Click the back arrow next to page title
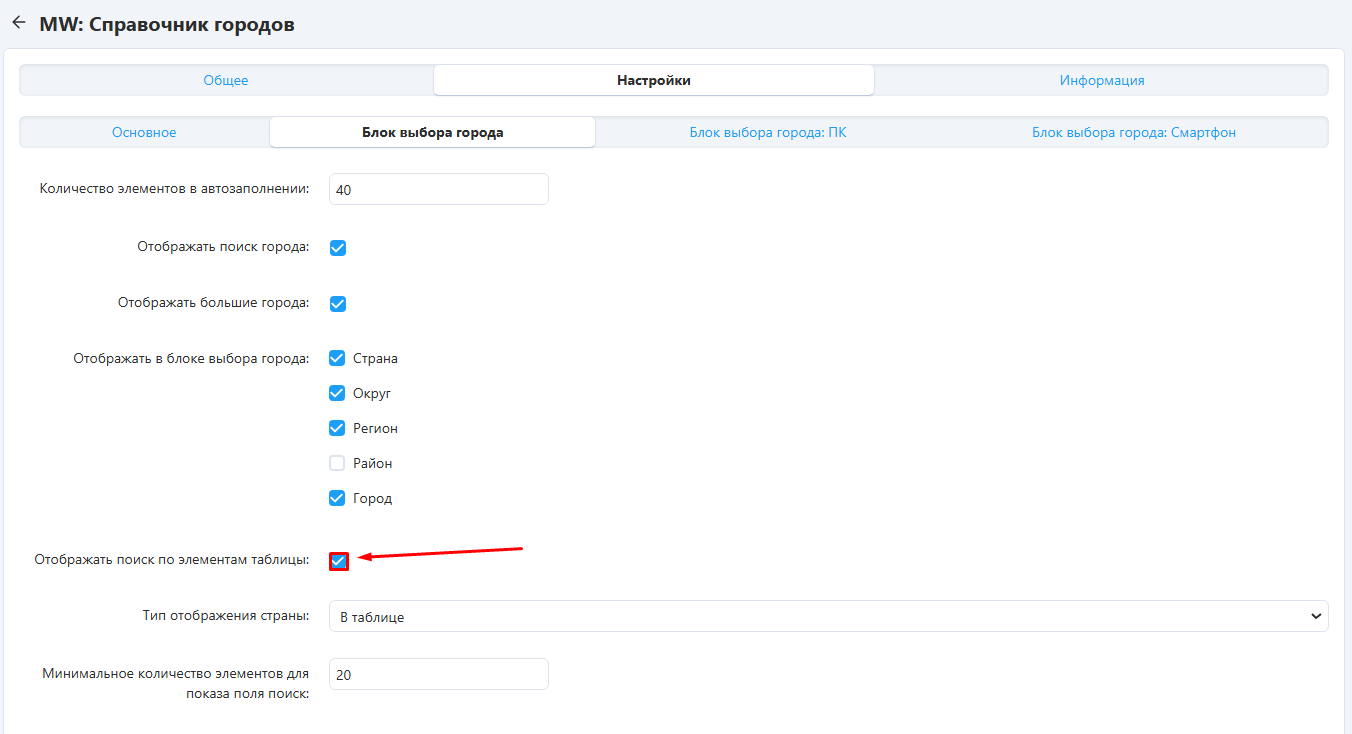This screenshot has height=734, width=1352. pyautogui.click(x=18, y=23)
